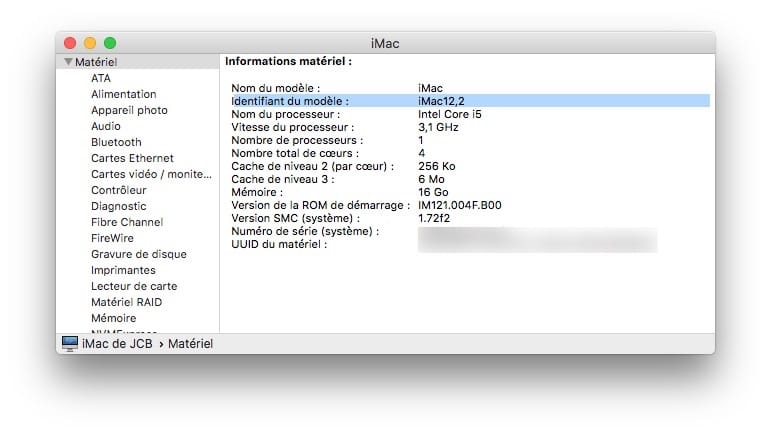Click the '1.72f2' SMC version value

(x=434, y=218)
